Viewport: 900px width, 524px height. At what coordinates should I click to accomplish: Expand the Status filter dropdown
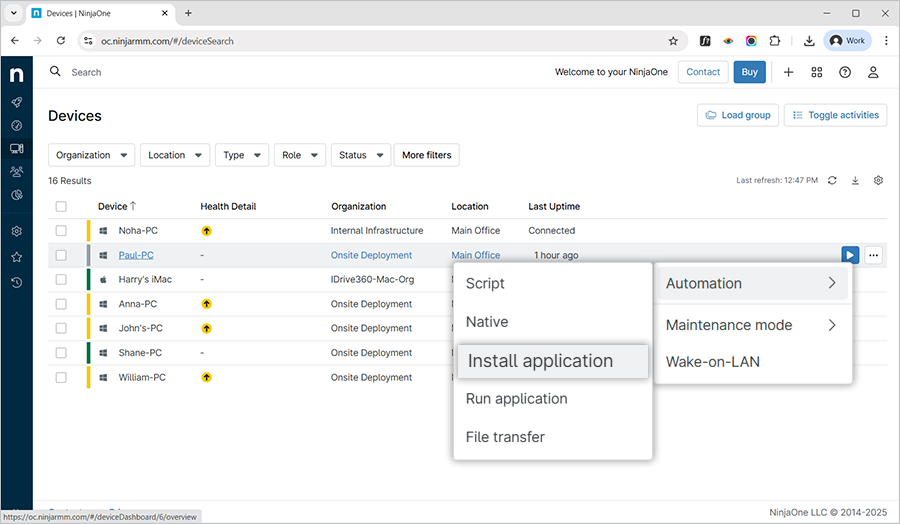[x=360, y=155]
